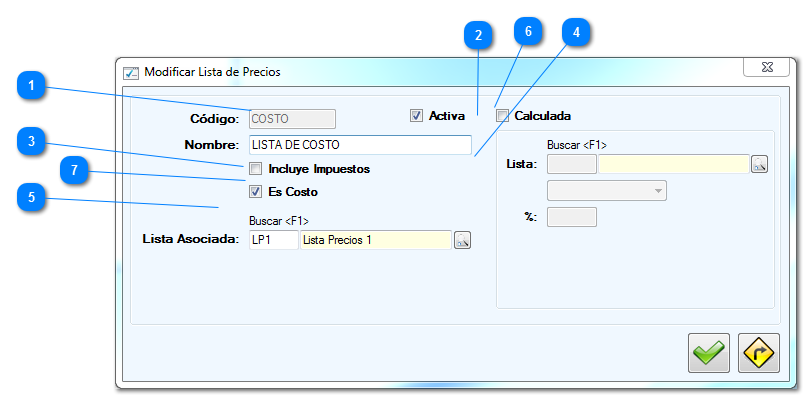Viewport: 806px width, 398px height.
Task: Check the Incluye Impuestos checkbox
Action: pos(255,168)
